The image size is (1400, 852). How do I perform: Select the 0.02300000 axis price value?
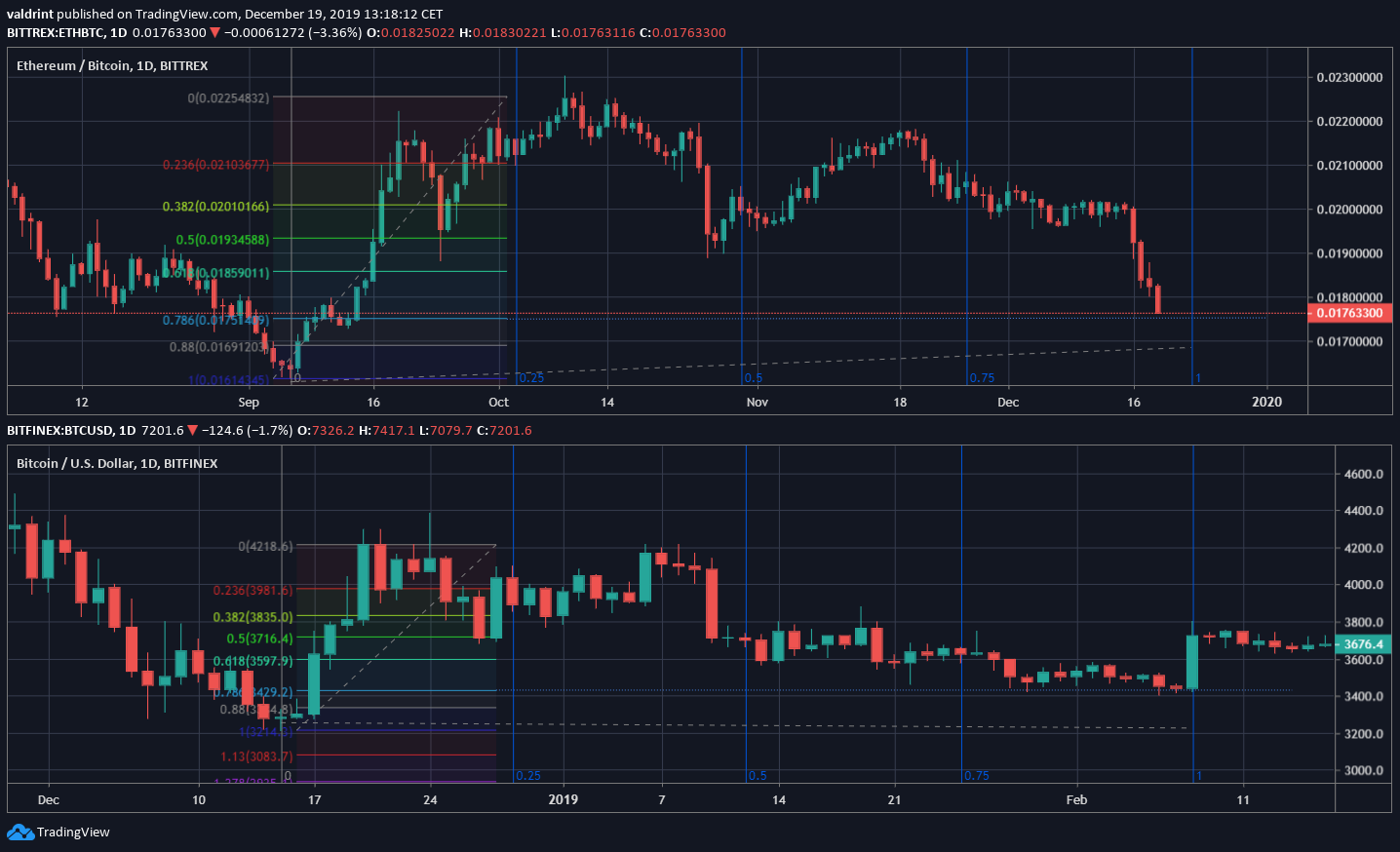[1349, 77]
